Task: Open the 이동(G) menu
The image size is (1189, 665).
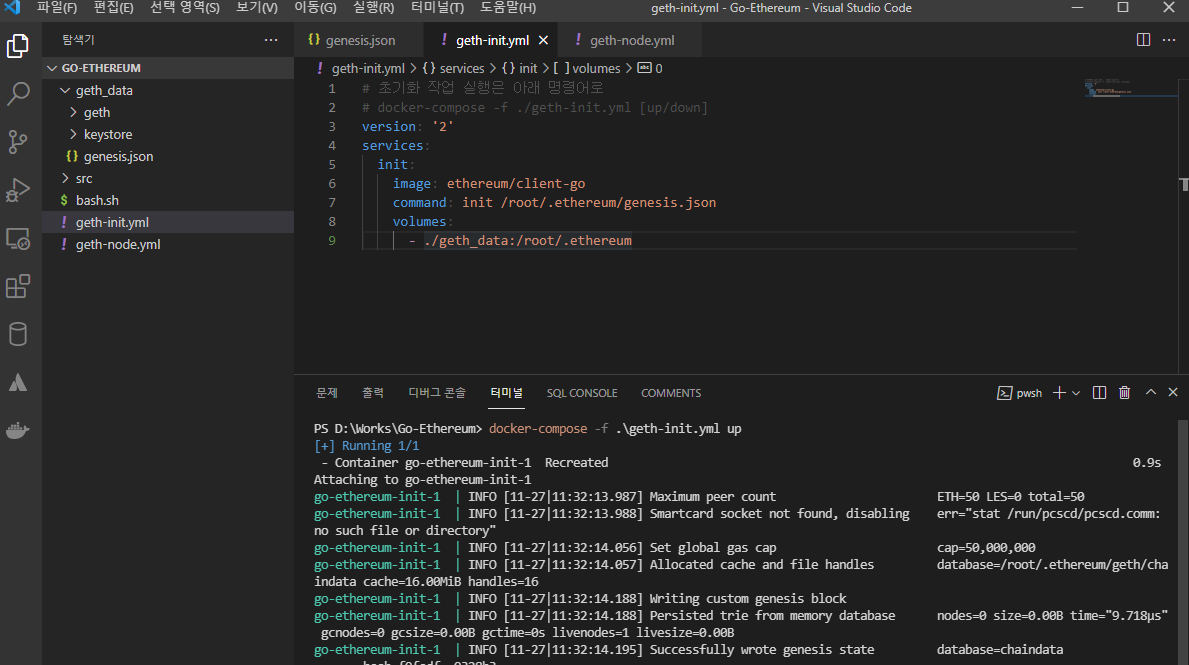Action: (315, 8)
